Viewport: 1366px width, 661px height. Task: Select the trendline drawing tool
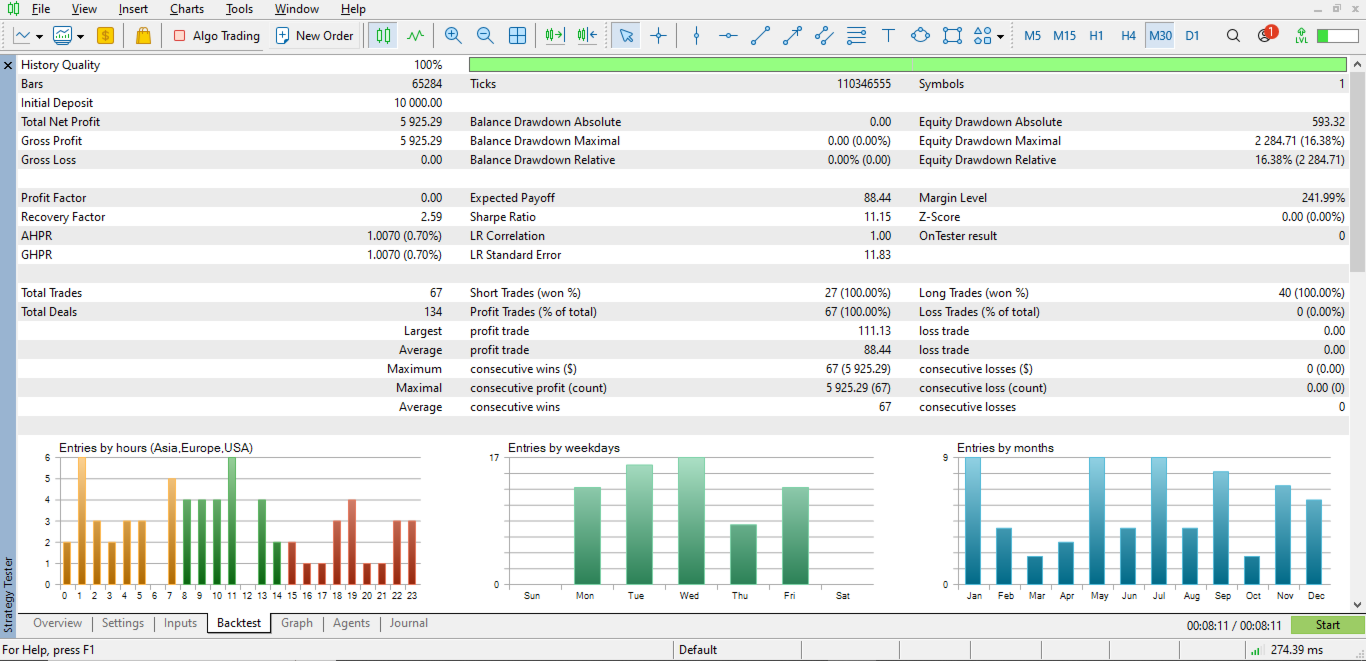click(x=760, y=36)
